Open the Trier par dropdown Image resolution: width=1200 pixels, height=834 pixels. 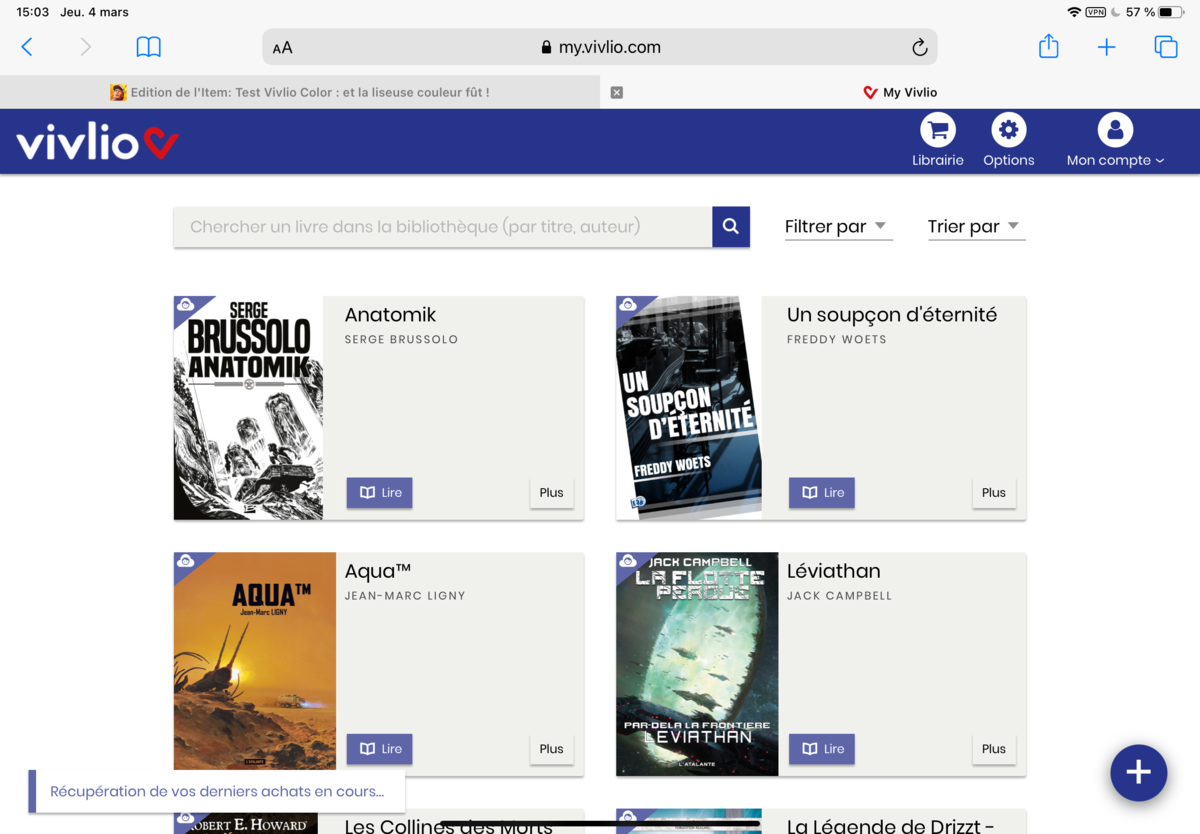coord(975,227)
